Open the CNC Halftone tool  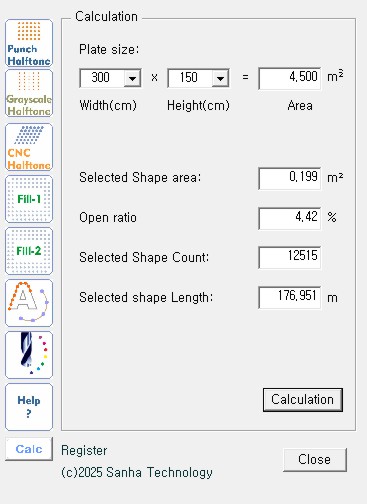29,147
